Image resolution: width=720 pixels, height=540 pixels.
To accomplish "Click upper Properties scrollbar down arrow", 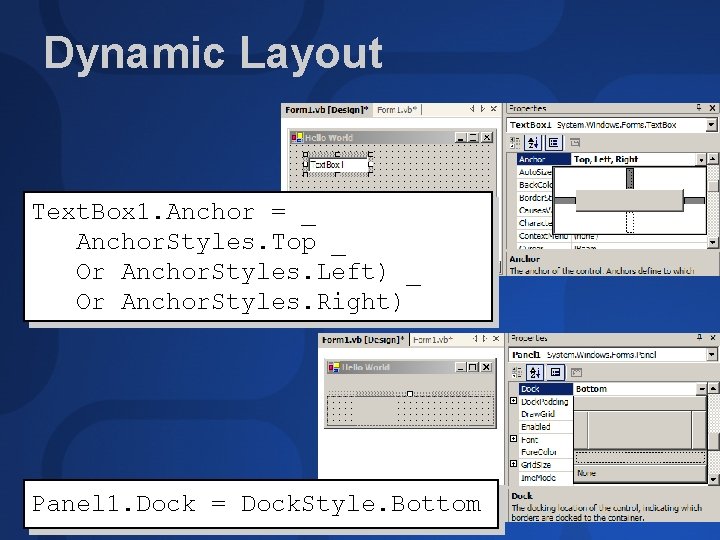I will (712, 242).
